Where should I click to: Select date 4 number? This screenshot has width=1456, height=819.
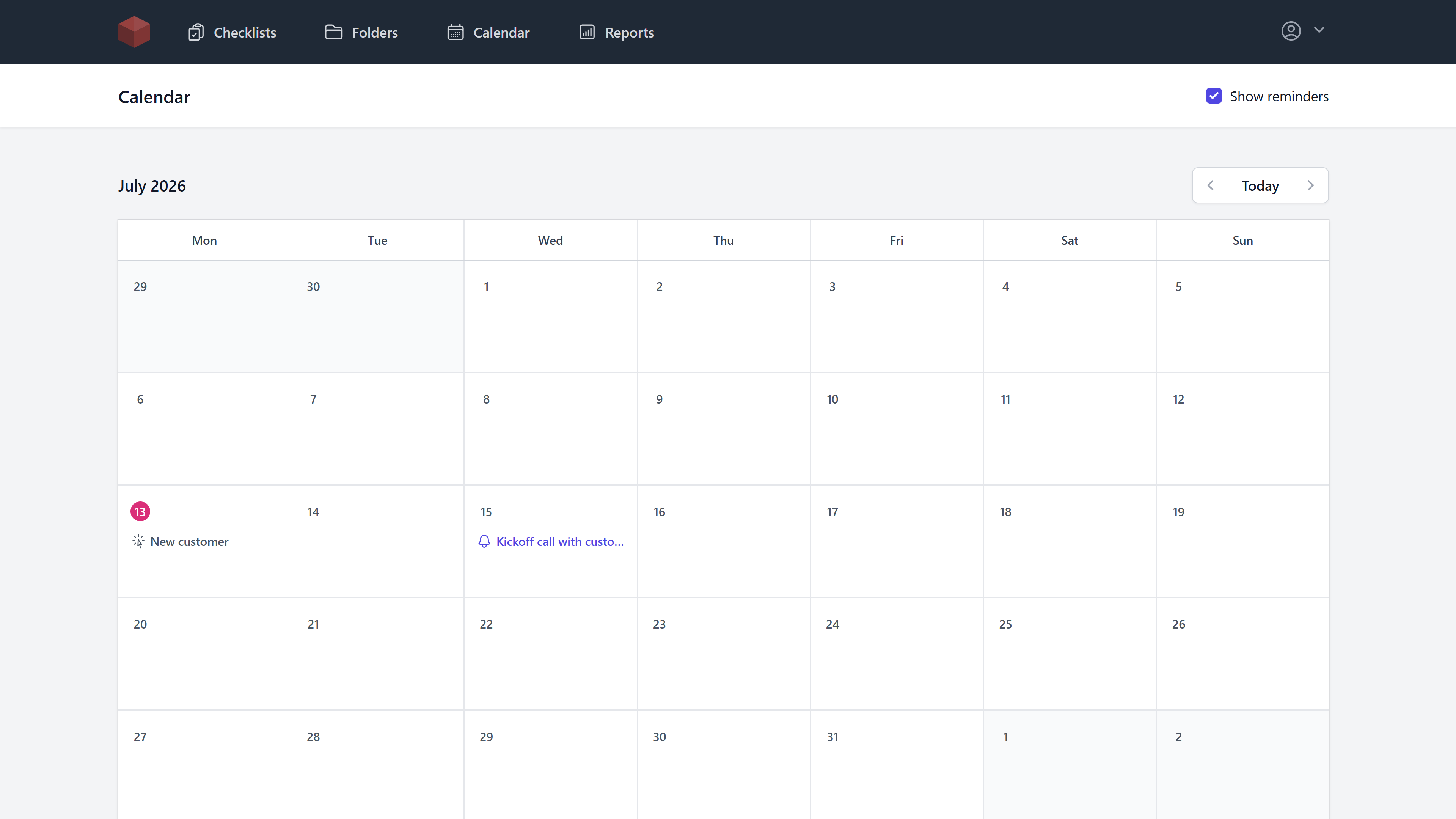[x=1005, y=286]
